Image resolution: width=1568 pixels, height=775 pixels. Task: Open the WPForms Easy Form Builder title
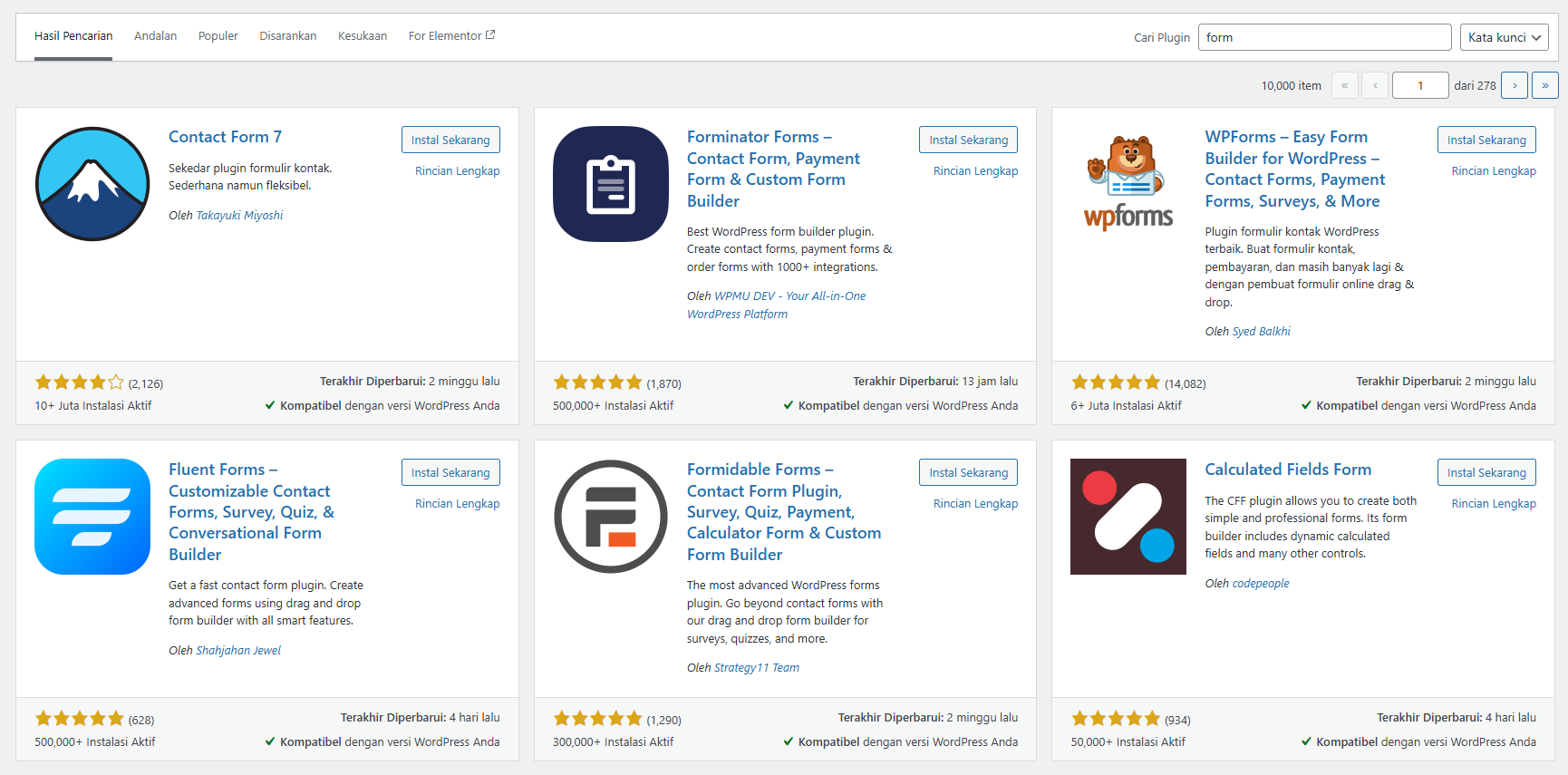tap(1295, 169)
